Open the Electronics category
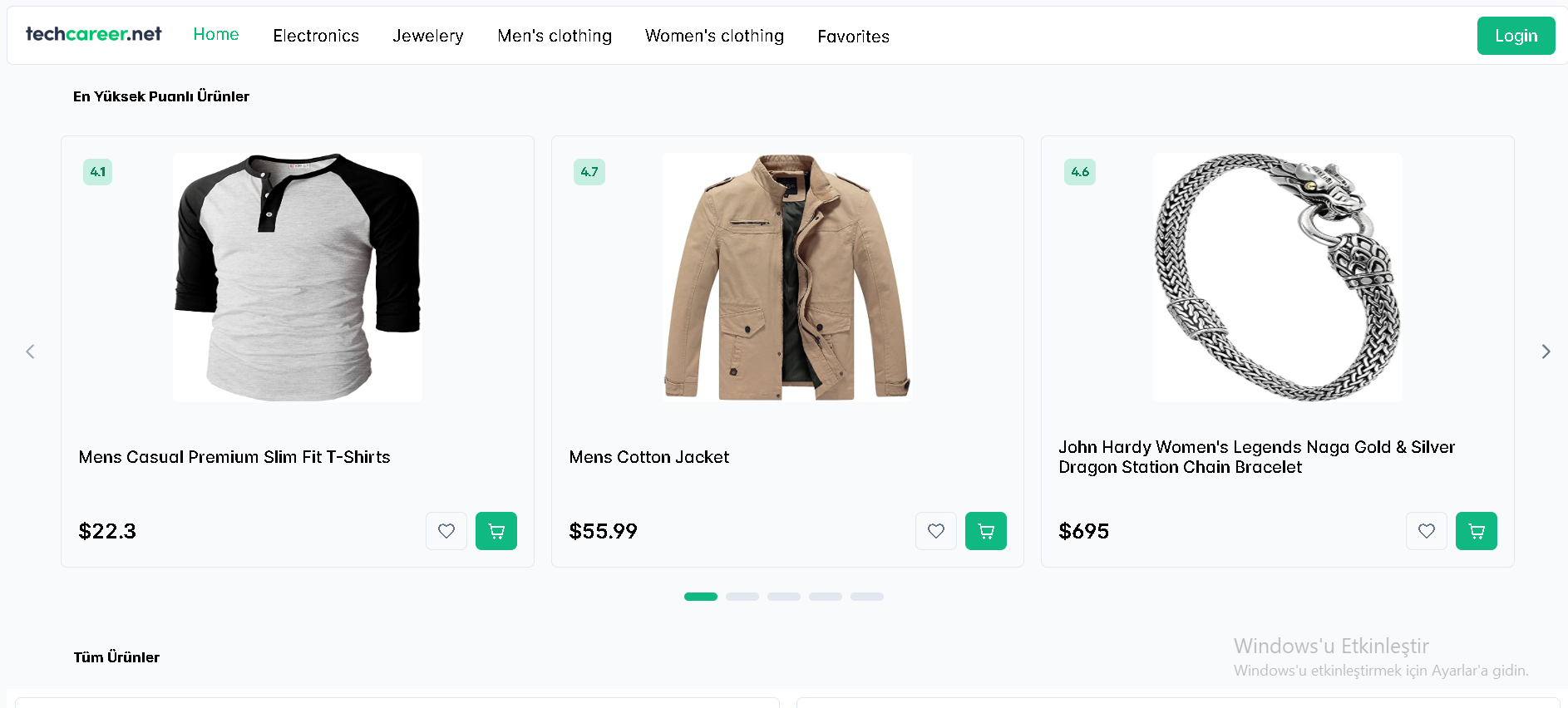 (316, 36)
